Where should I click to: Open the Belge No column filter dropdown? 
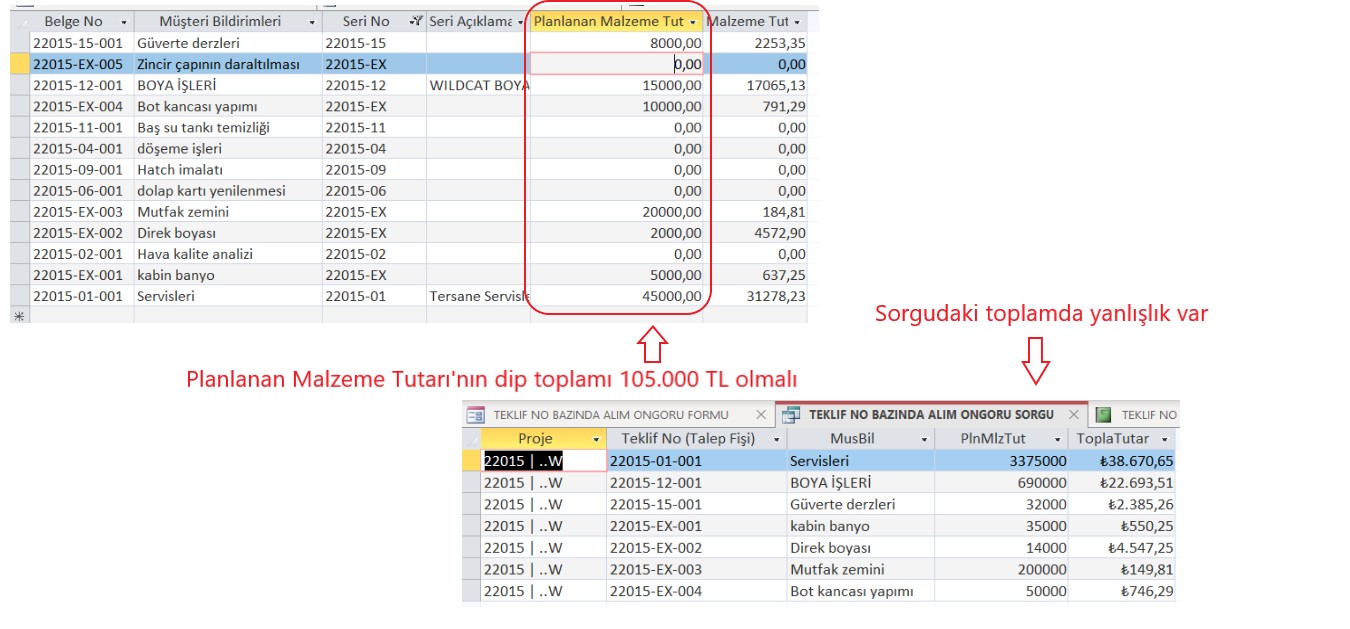click(123, 21)
